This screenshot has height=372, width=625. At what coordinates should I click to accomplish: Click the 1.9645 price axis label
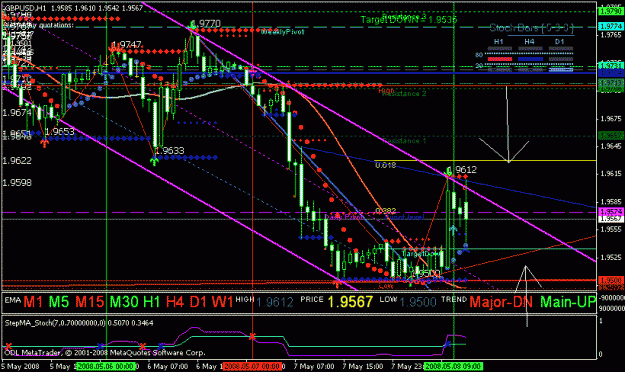[611, 146]
